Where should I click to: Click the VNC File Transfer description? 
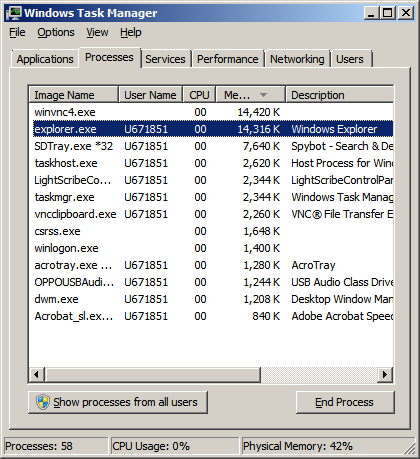coord(342,214)
